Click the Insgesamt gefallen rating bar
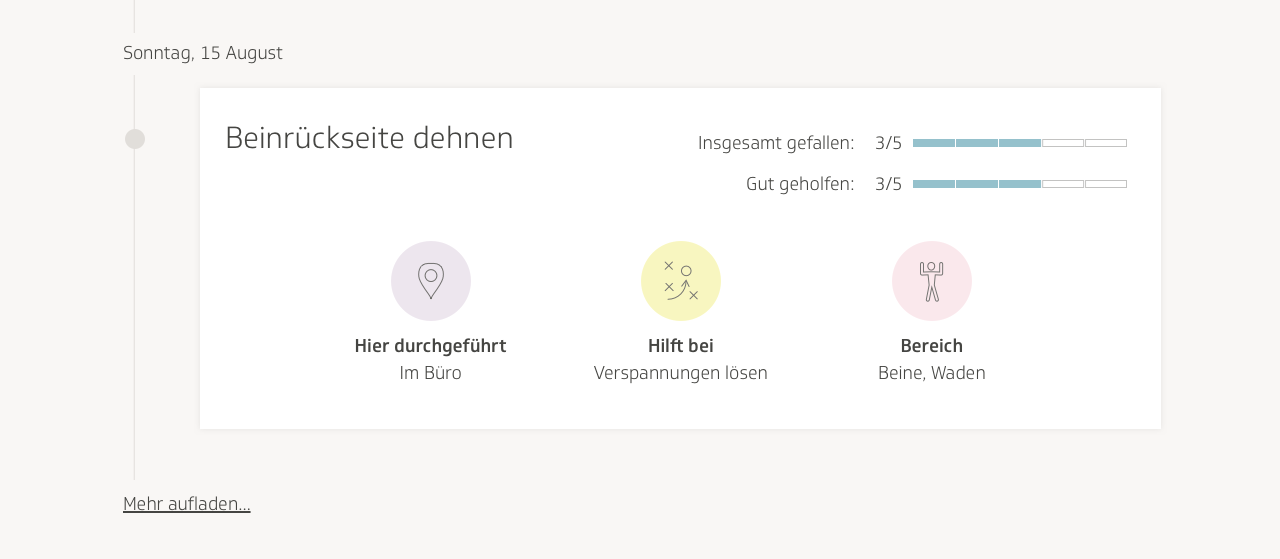This screenshot has height=559, width=1280. (x=1019, y=143)
